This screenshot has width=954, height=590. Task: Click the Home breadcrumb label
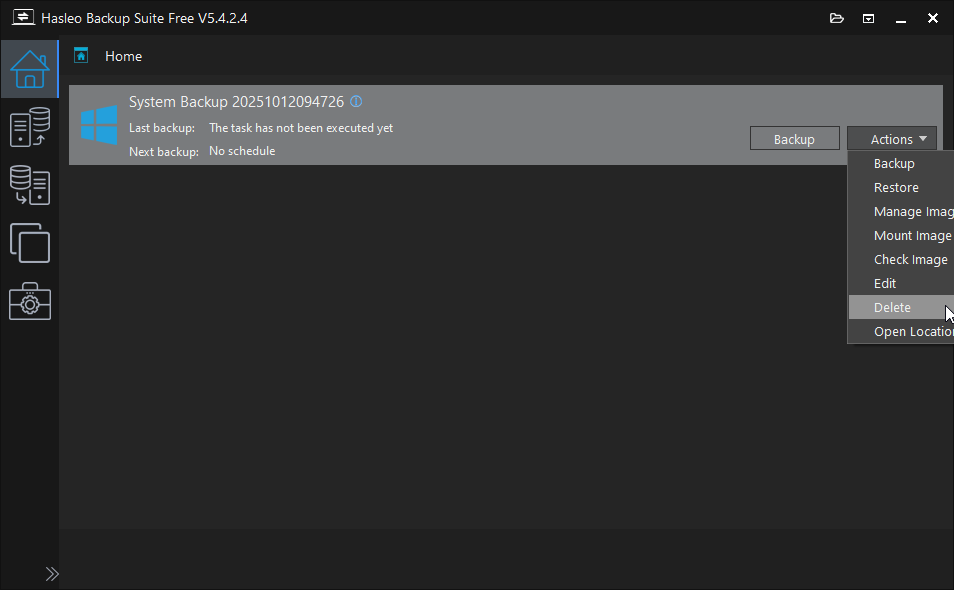(x=124, y=56)
